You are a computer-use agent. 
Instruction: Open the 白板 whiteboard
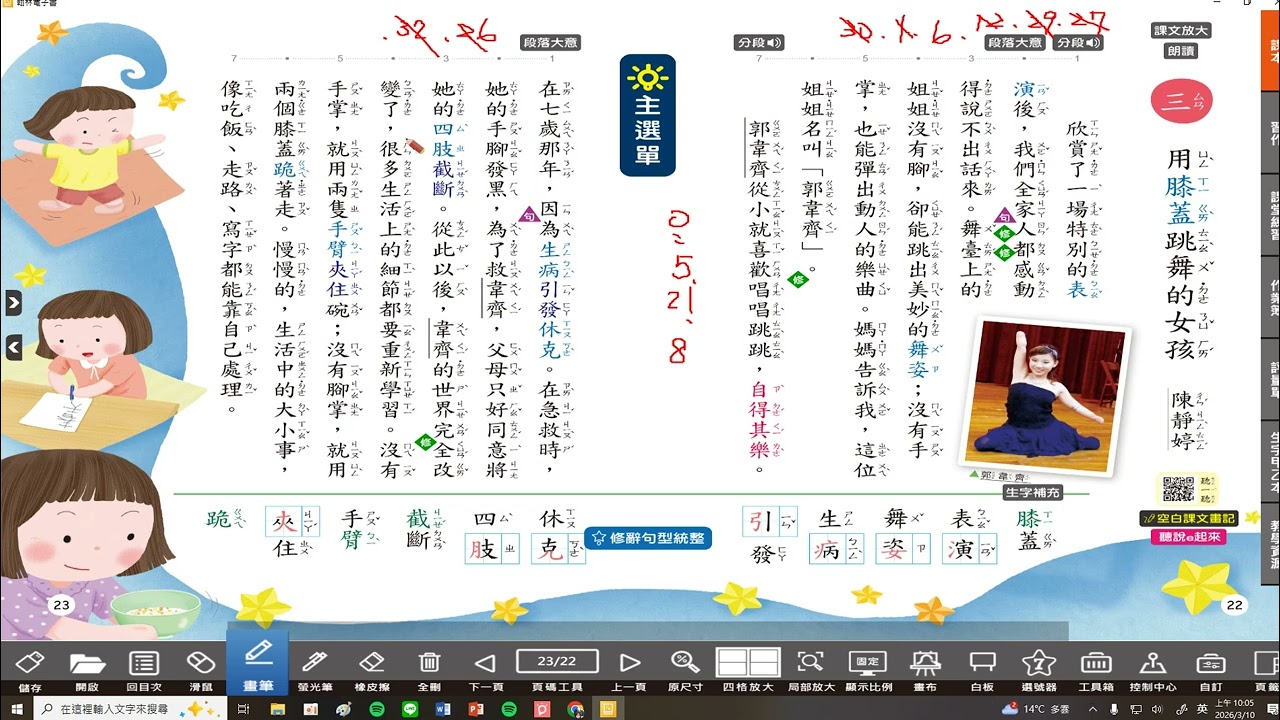tap(982, 669)
